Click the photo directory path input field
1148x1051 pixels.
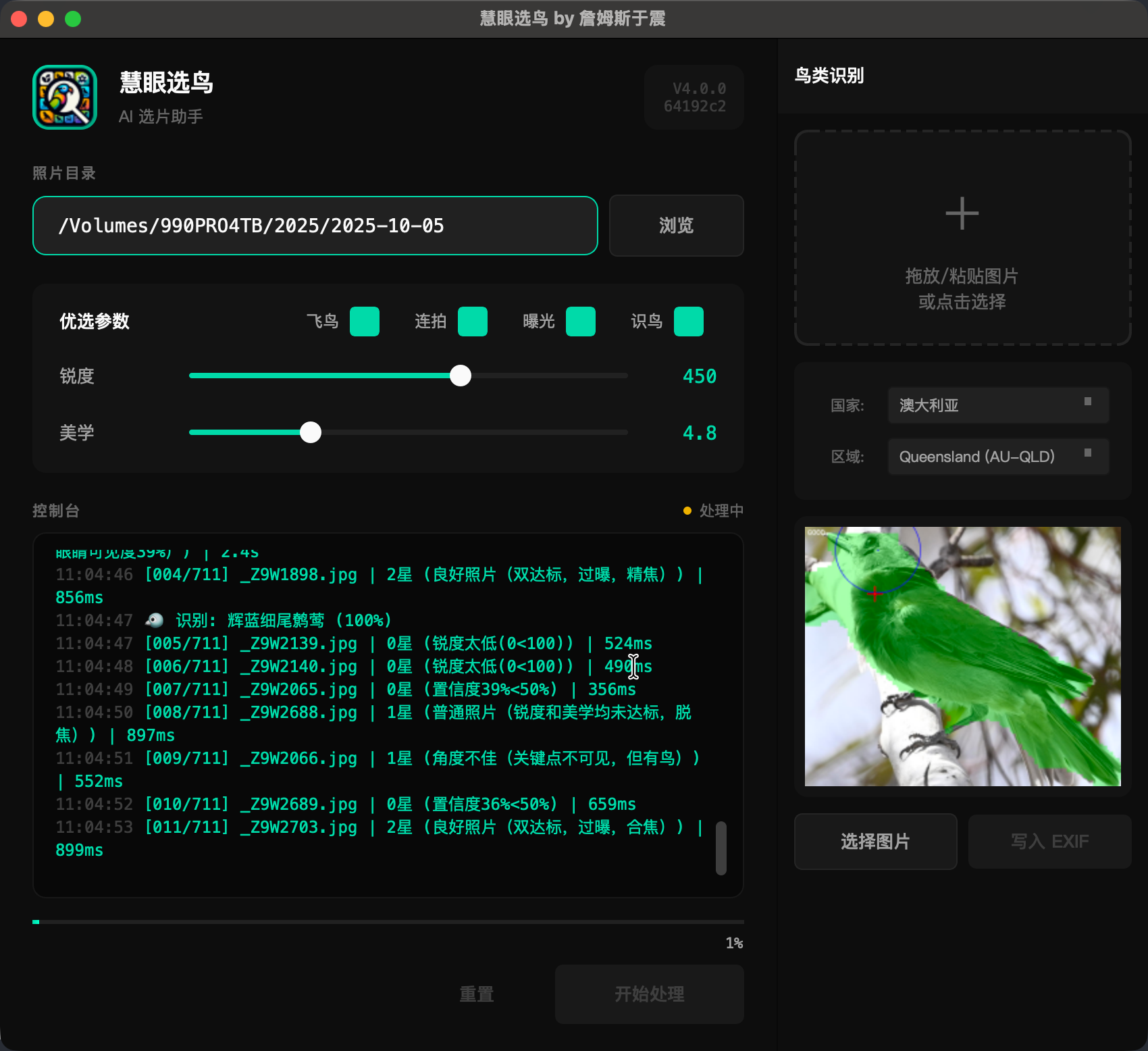pyautogui.click(x=315, y=226)
